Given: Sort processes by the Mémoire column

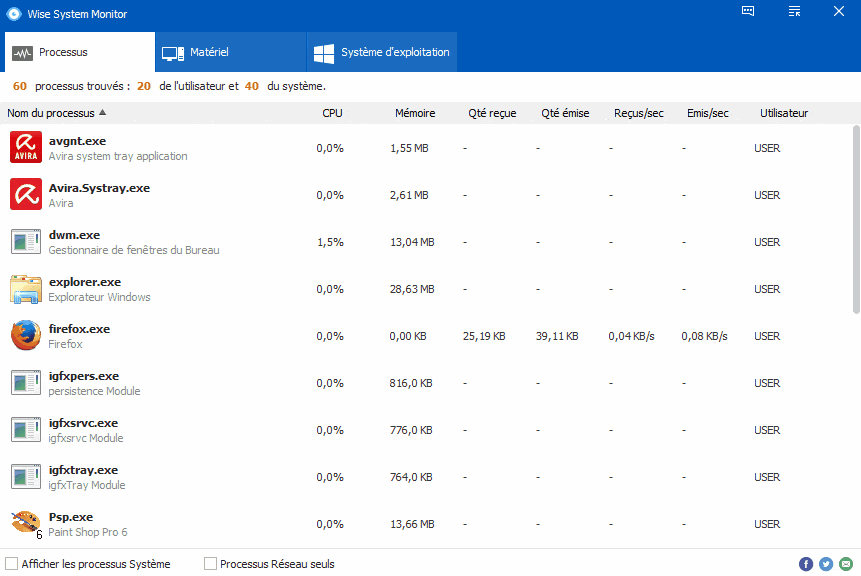Looking at the screenshot, I should tap(415, 113).
